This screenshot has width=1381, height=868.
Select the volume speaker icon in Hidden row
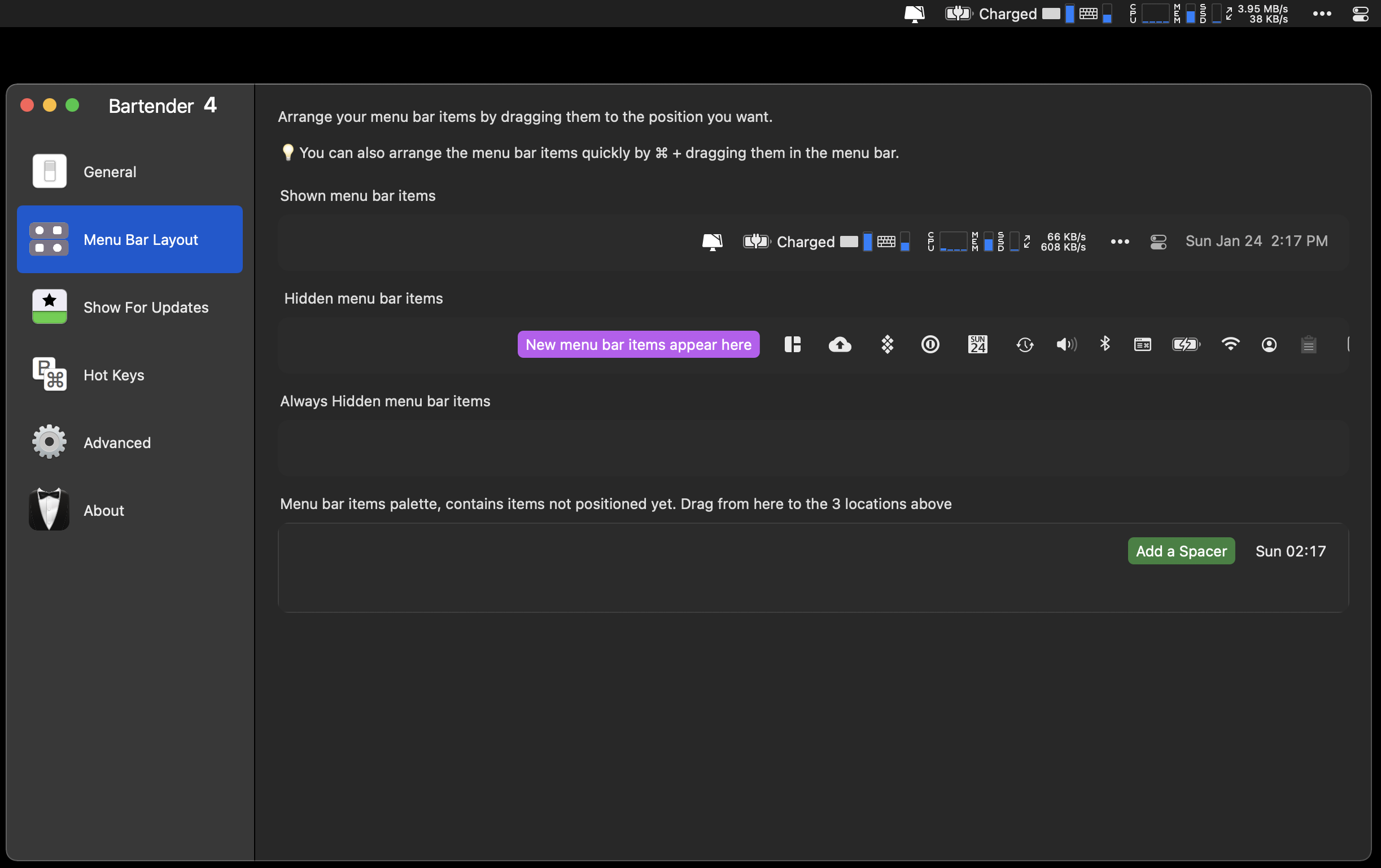point(1067,345)
